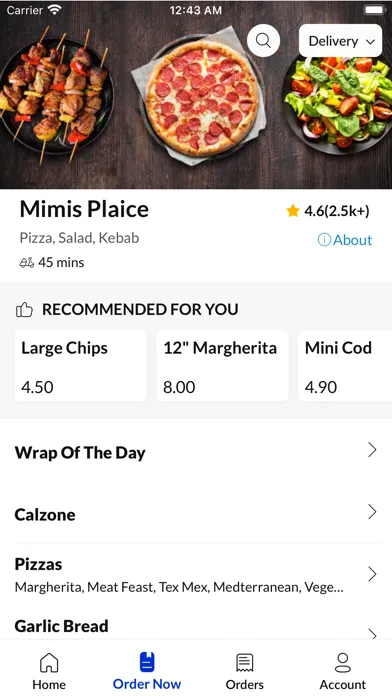Tap the Wi-Fi status icon
Viewport: 392px width, 696px height.
point(55,9)
